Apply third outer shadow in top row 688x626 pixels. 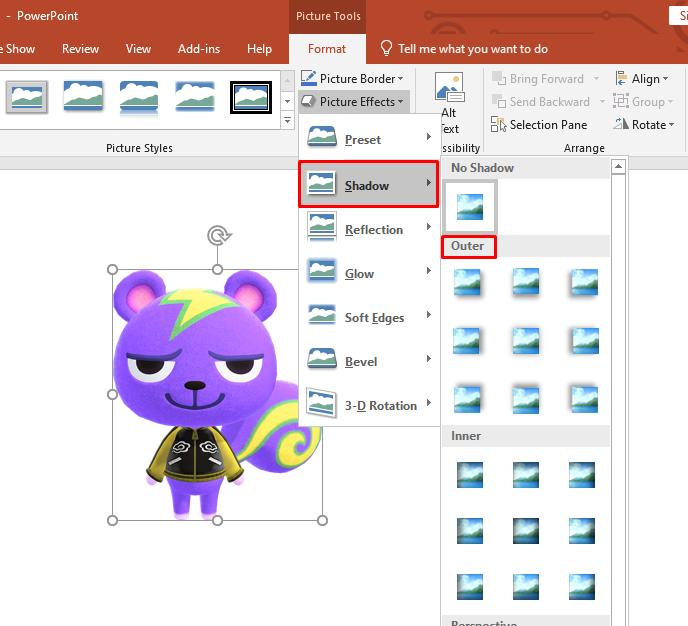coord(584,283)
